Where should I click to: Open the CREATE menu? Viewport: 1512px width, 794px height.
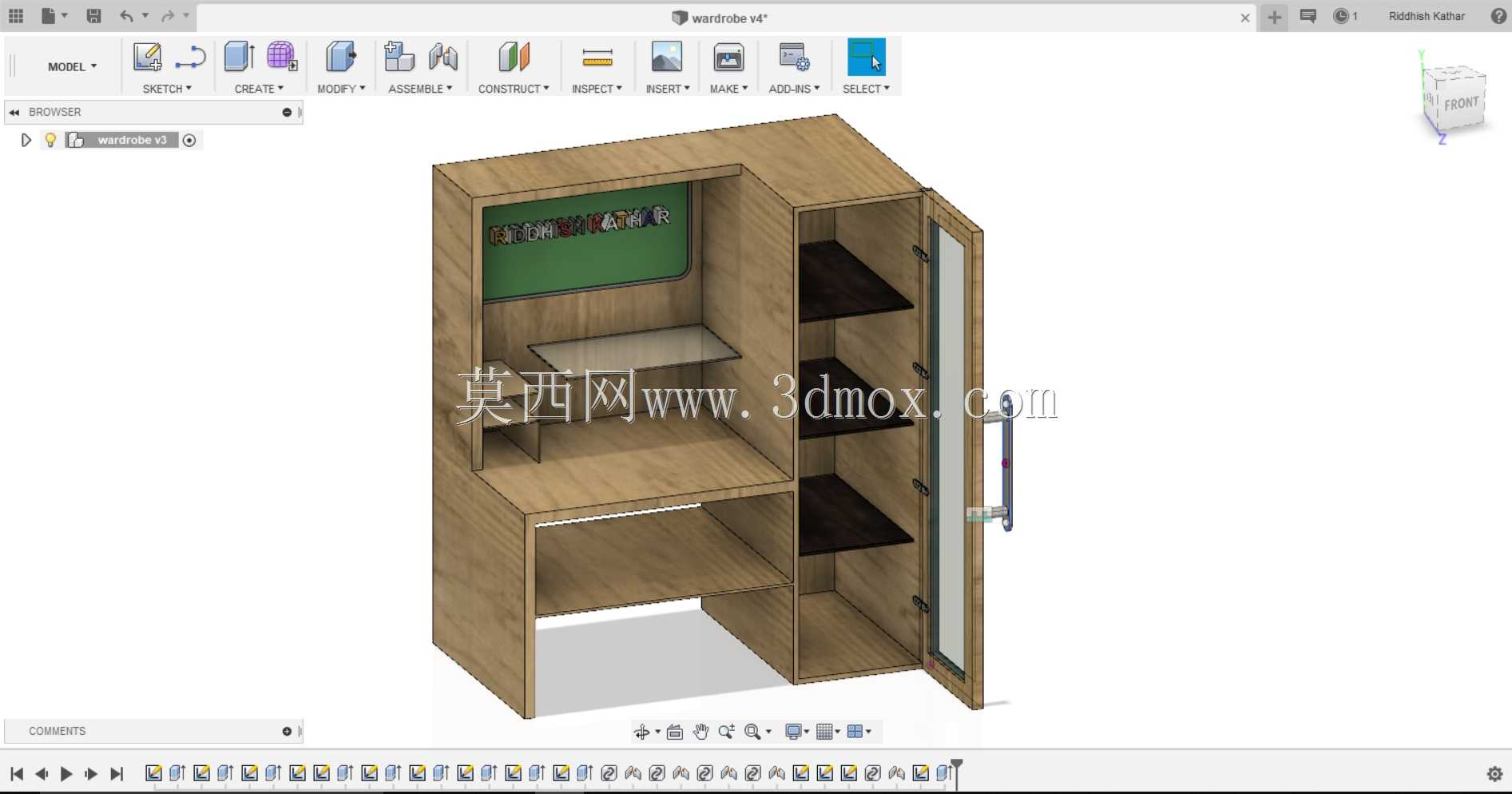259,89
